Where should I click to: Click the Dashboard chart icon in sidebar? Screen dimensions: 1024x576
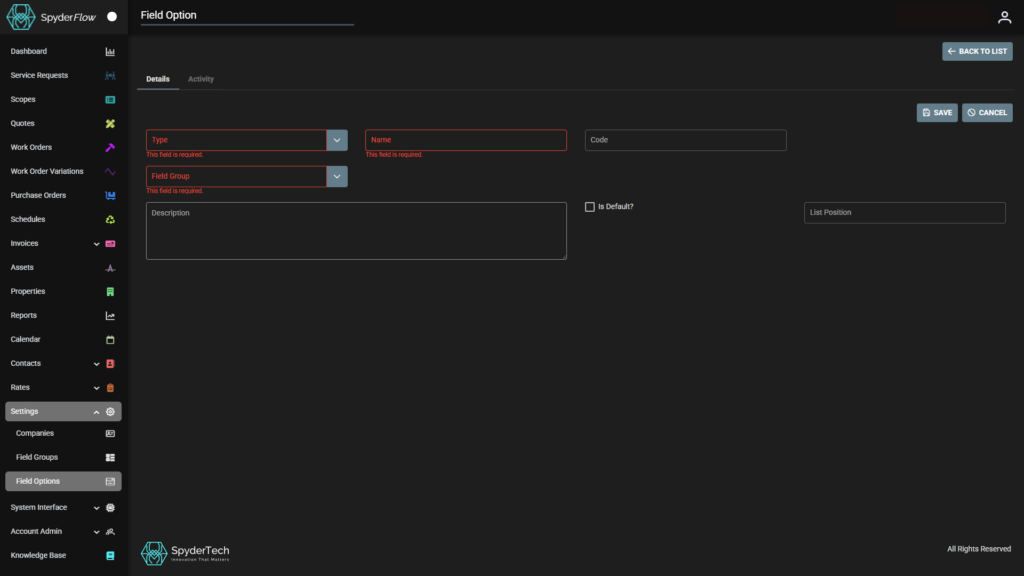click(110, 52)
